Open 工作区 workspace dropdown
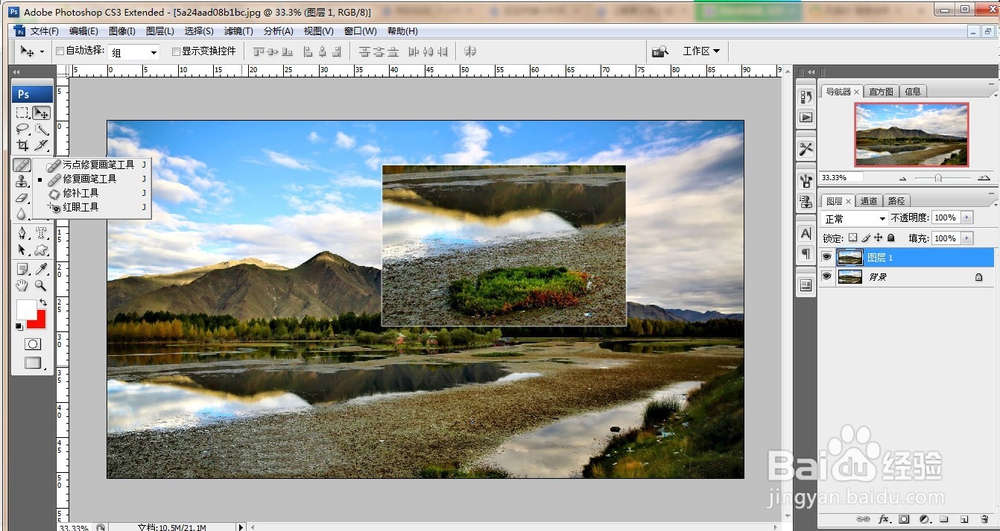The width and height of the screenshot is (1000, 531). point(701,51)
